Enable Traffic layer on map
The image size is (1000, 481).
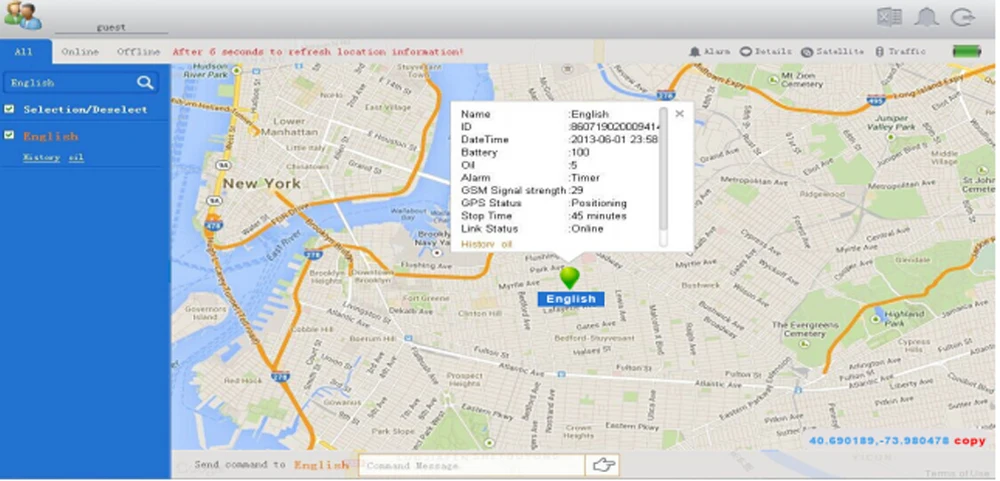(900, 52)
